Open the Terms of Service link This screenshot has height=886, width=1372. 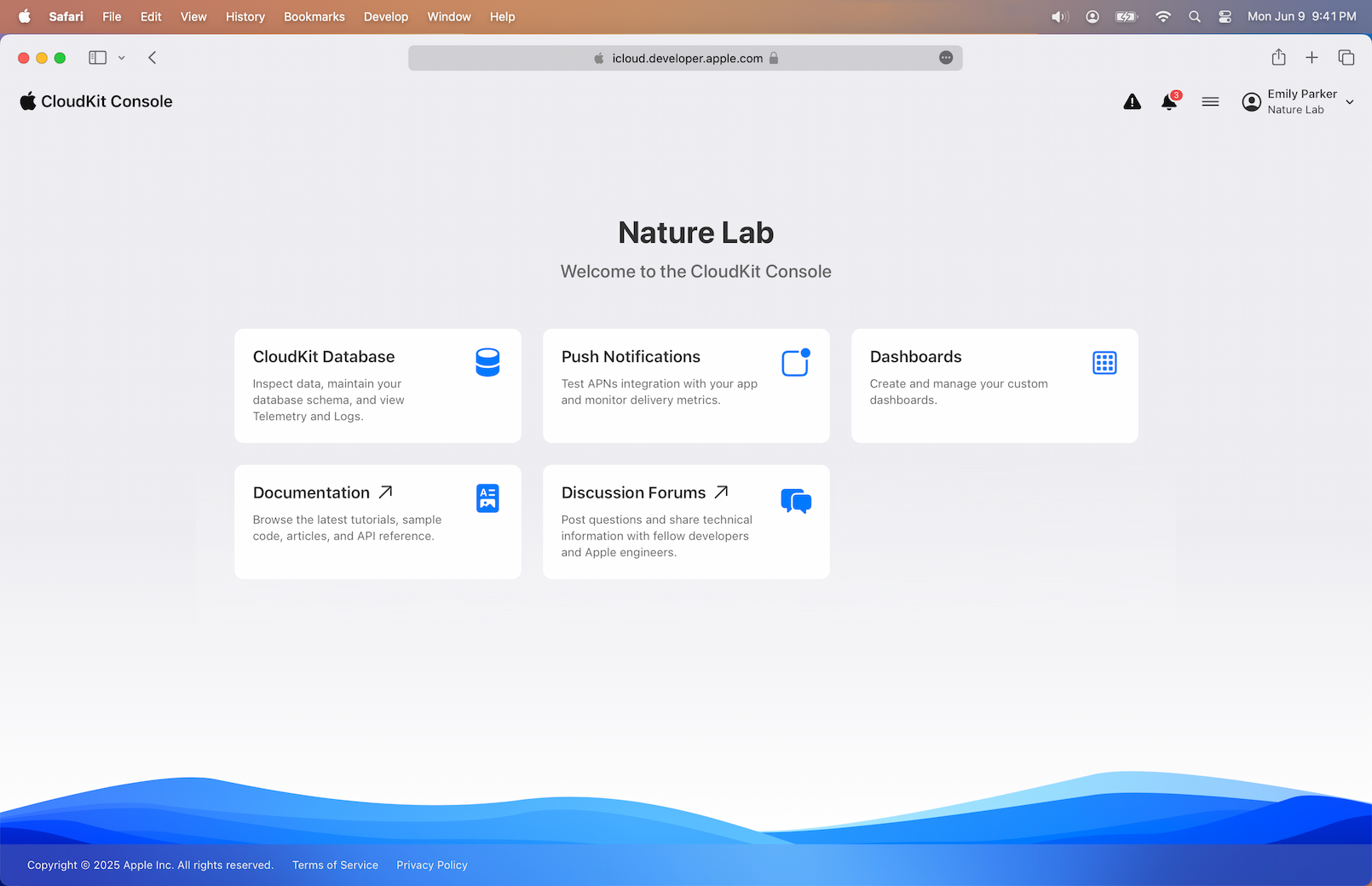click(x=335, y=865)
